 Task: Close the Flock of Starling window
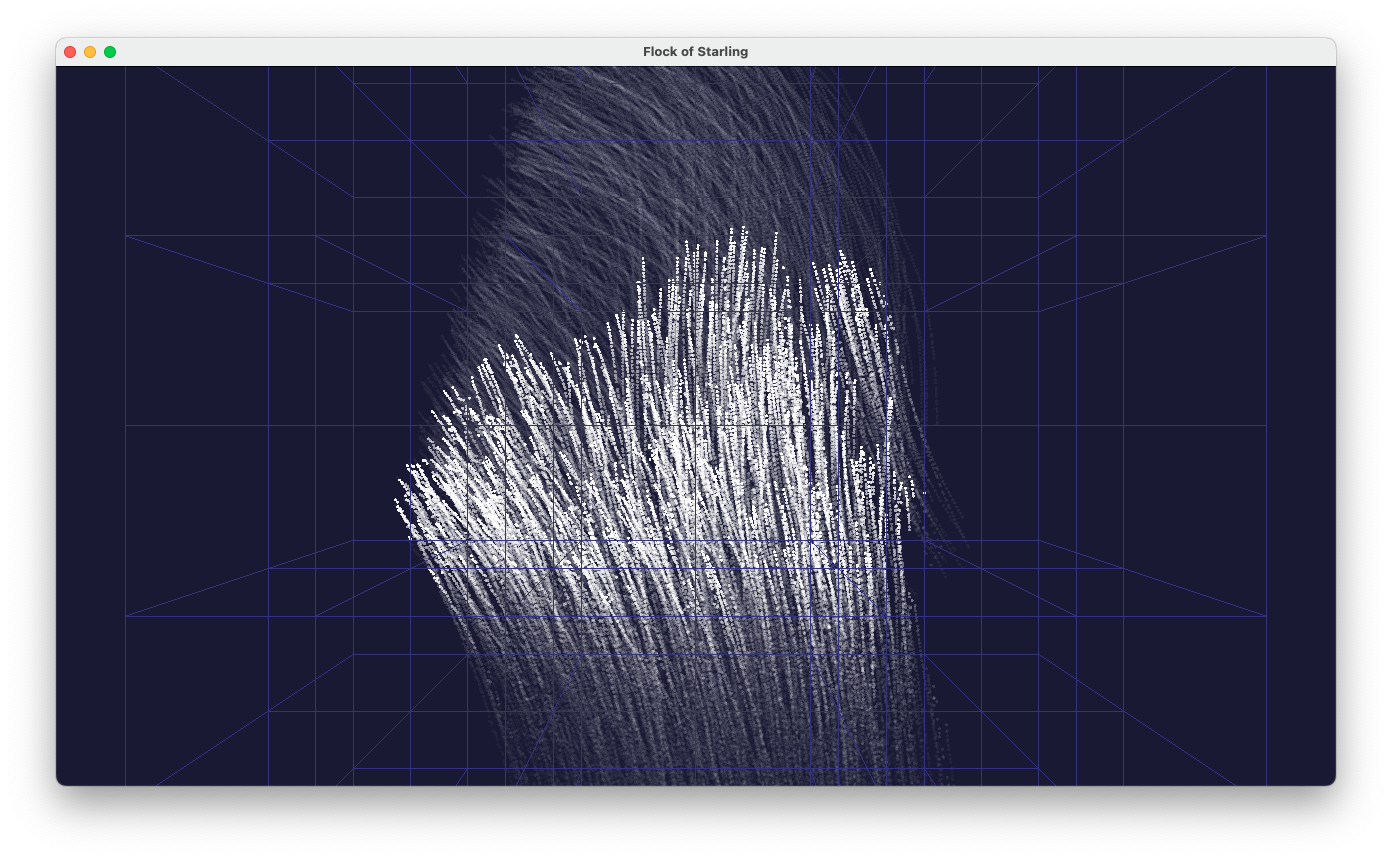[x=70, y=52]
